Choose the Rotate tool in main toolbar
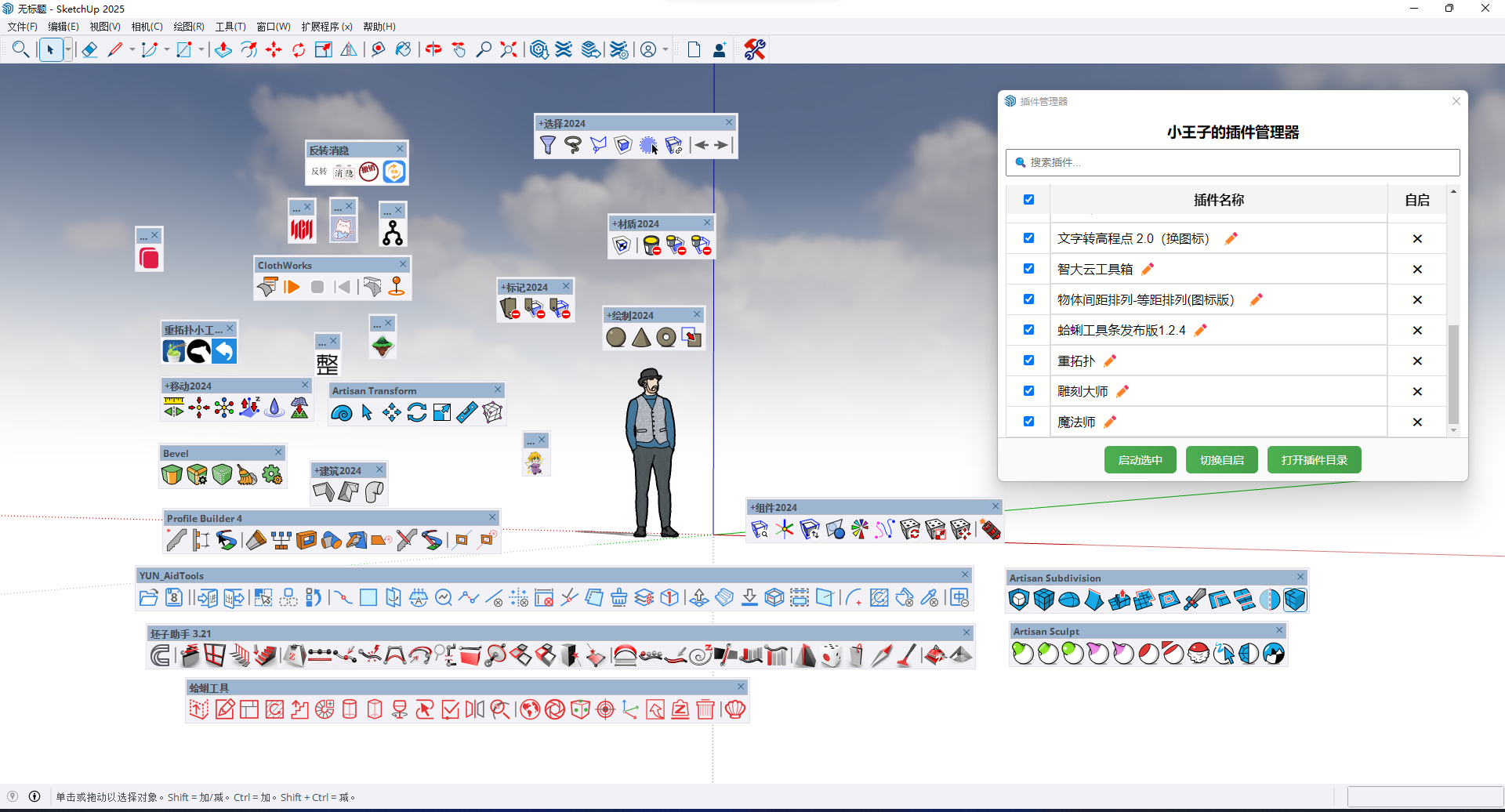The height and width of the screenshot is (812, 1505). (299, 50)
